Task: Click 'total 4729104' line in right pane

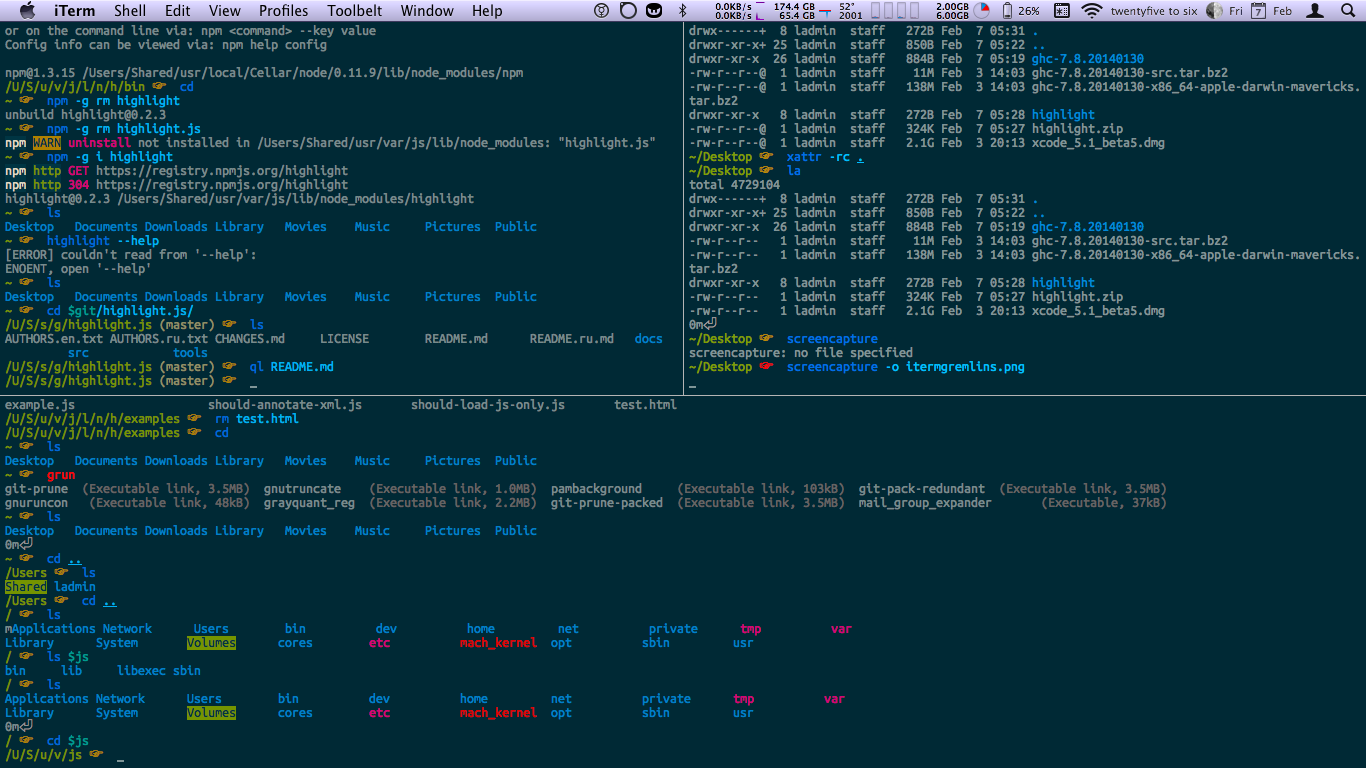Action: pos(735,185)
